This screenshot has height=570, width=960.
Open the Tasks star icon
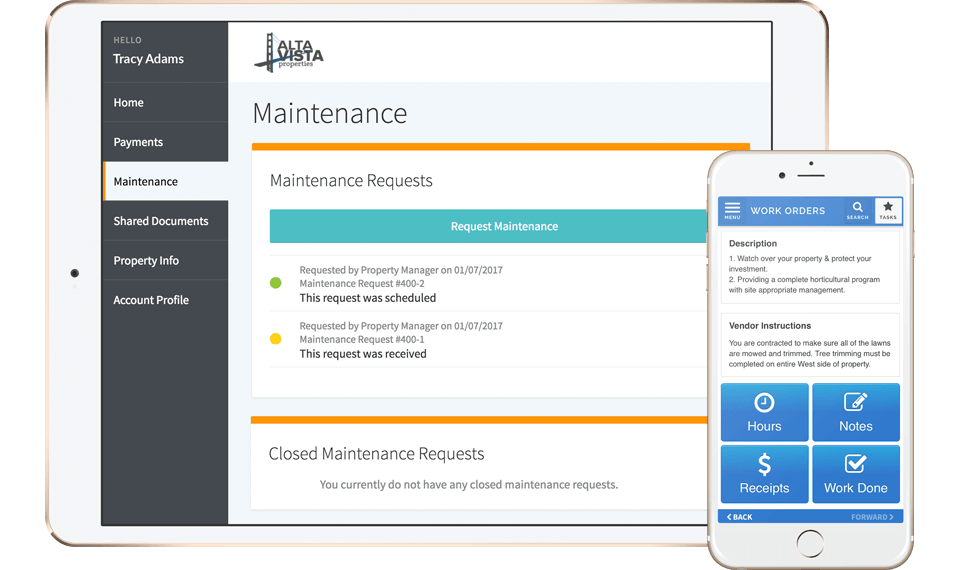(x=888, y=210)
